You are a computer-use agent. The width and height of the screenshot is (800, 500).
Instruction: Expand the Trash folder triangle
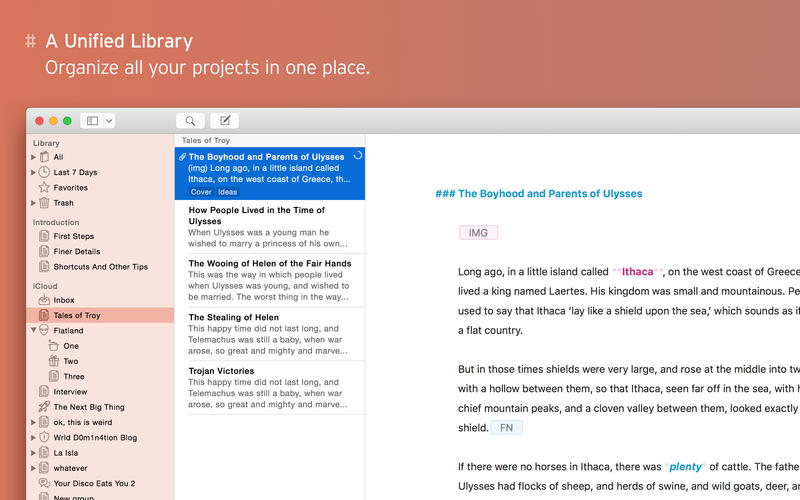(34, 203)
